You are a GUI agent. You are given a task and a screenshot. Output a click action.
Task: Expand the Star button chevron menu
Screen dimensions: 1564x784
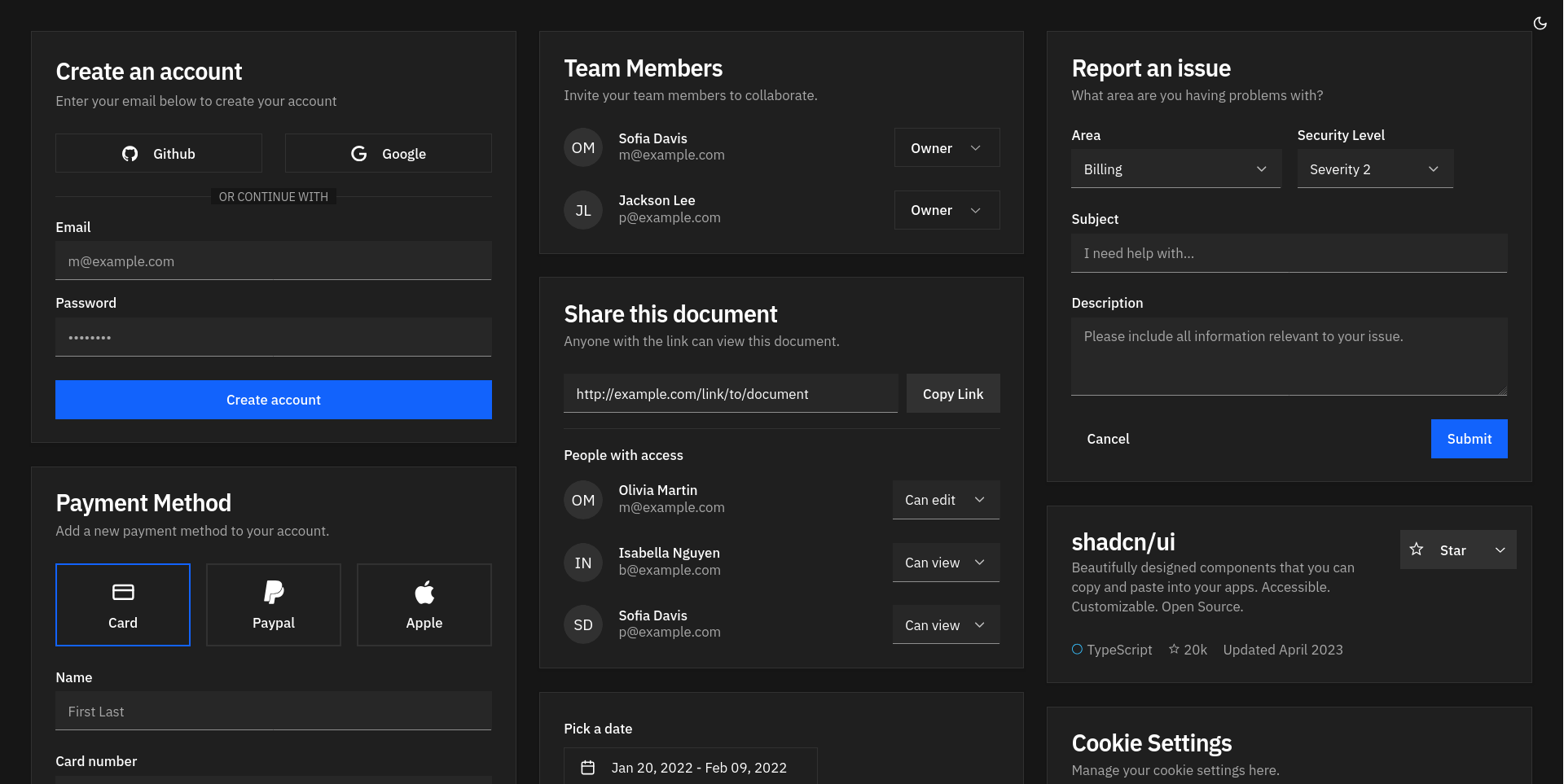tap(1500, 550)
